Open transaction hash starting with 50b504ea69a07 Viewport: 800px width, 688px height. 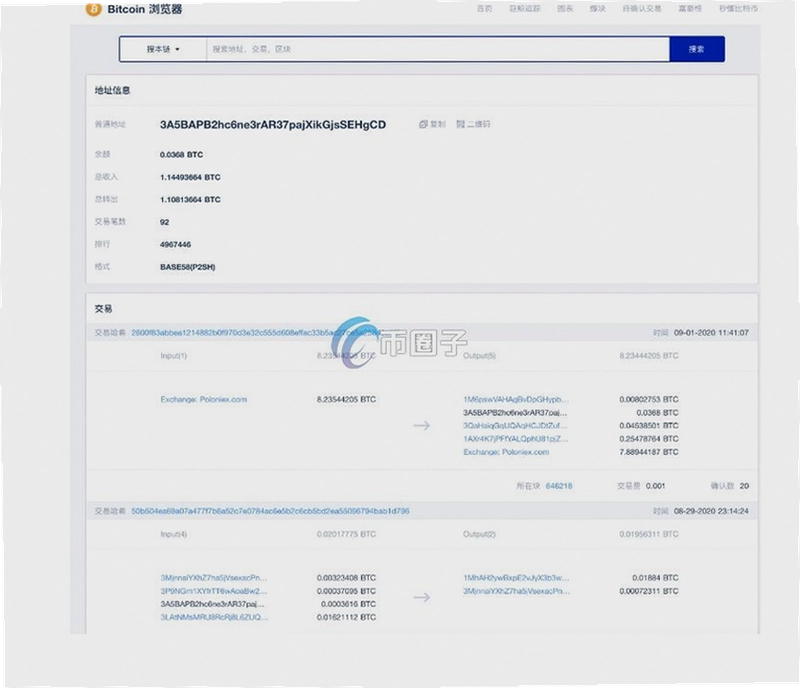pos(270,511)
